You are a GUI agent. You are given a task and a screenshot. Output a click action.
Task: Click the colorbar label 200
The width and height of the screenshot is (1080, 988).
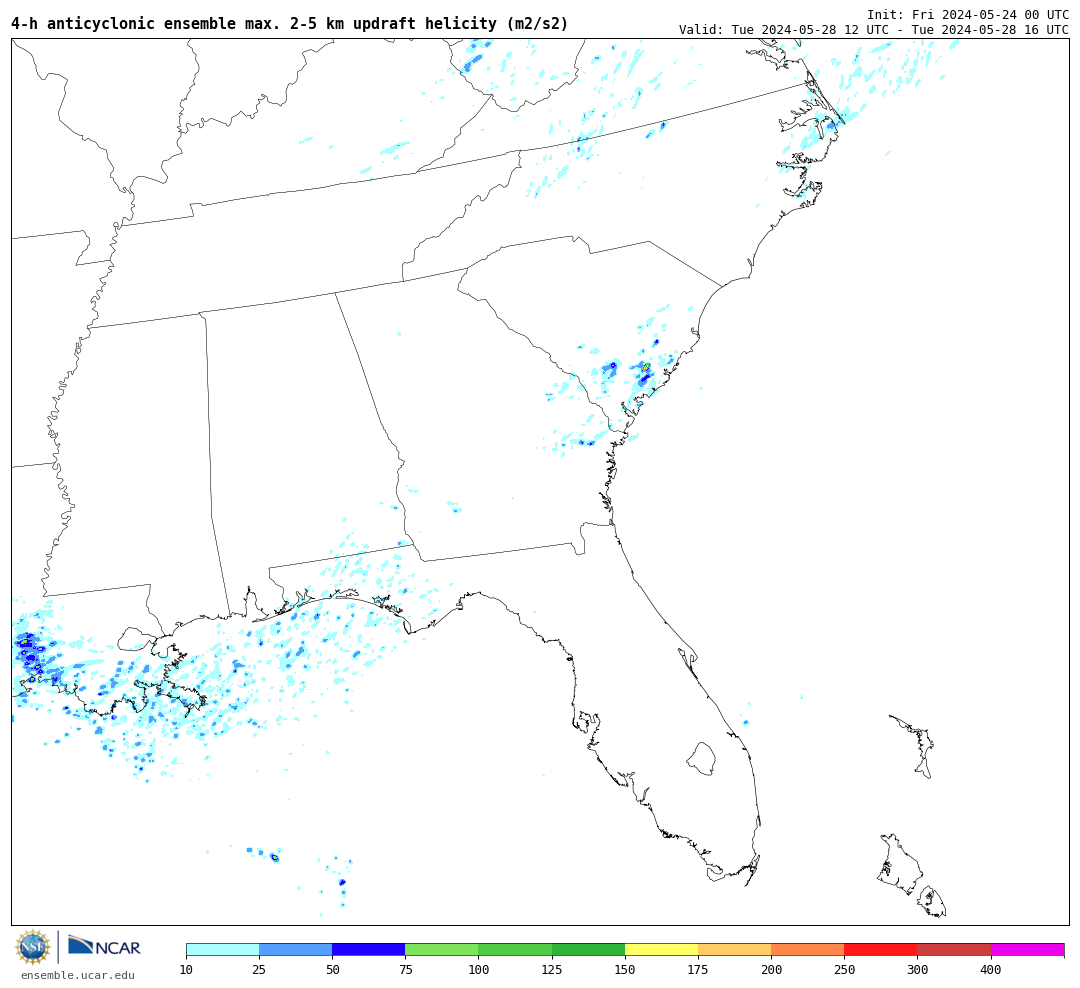[x=771, y=969]
